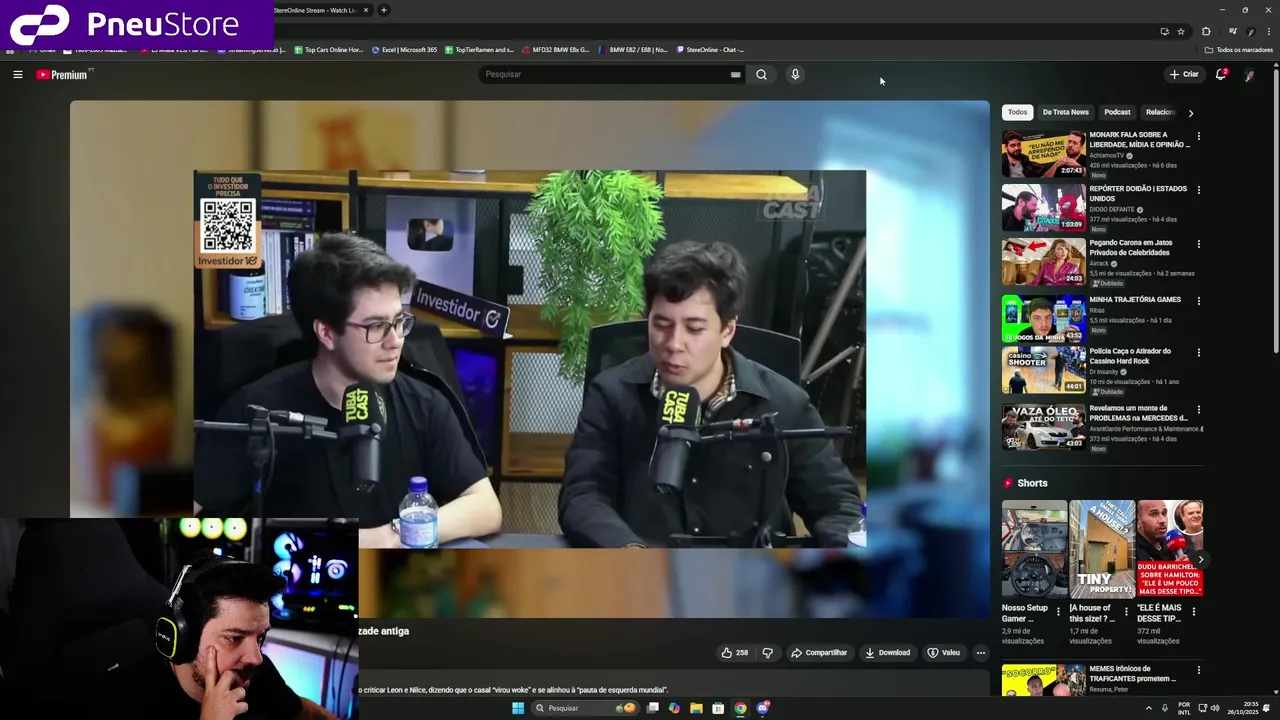The width and height of the screenshot is (1280, 720).
Task: Click the Compartilhar button
Action: (x=819, y=653)
